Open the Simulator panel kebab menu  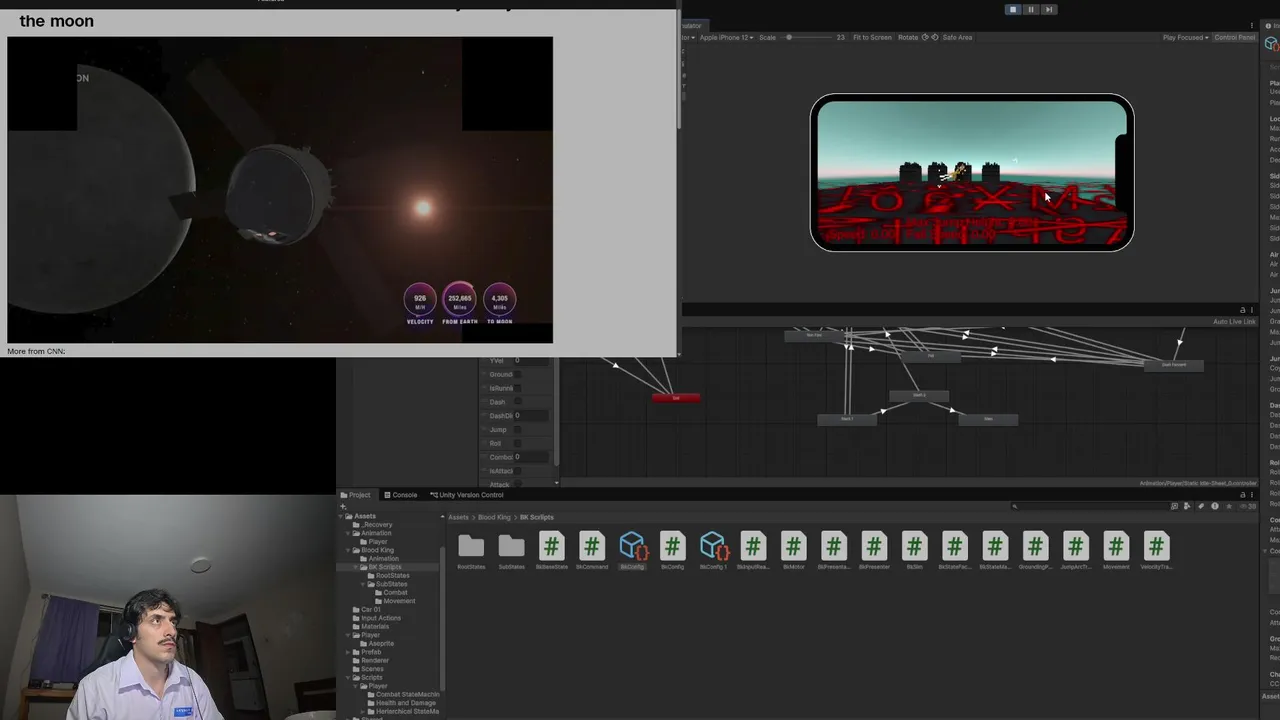(x=1253, y=25)
